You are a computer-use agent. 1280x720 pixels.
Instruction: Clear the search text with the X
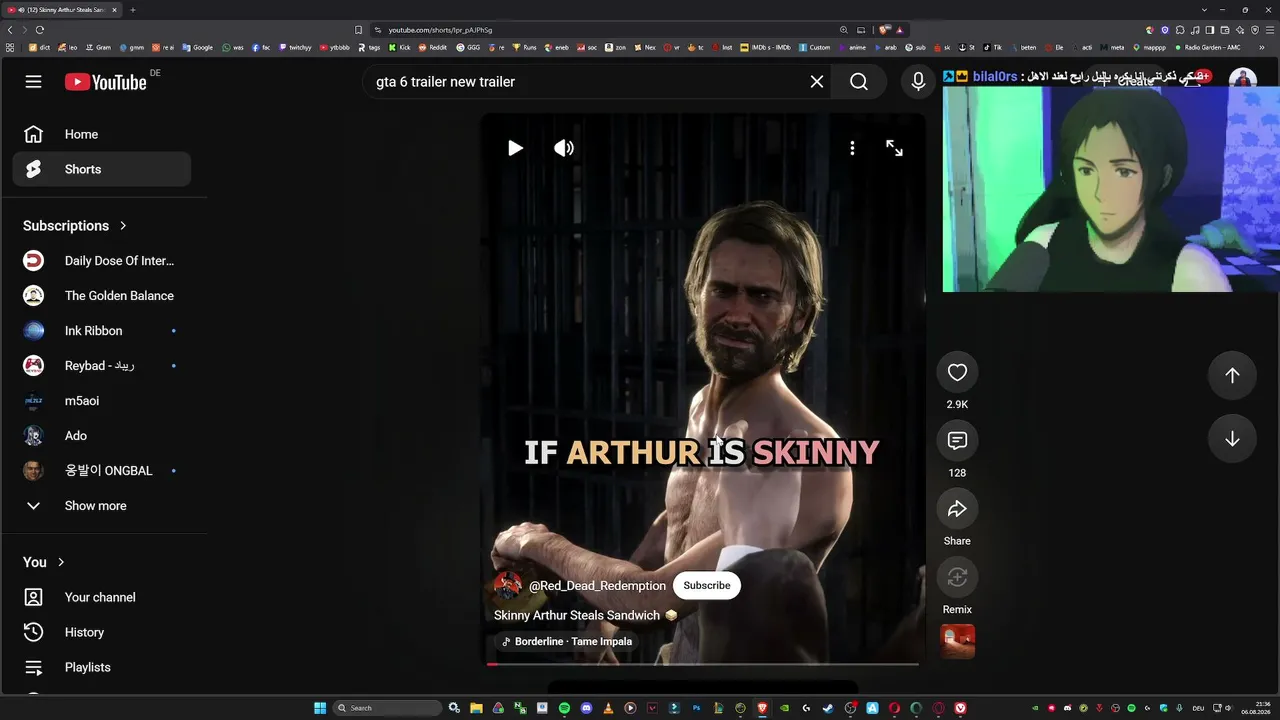(817, 82)
